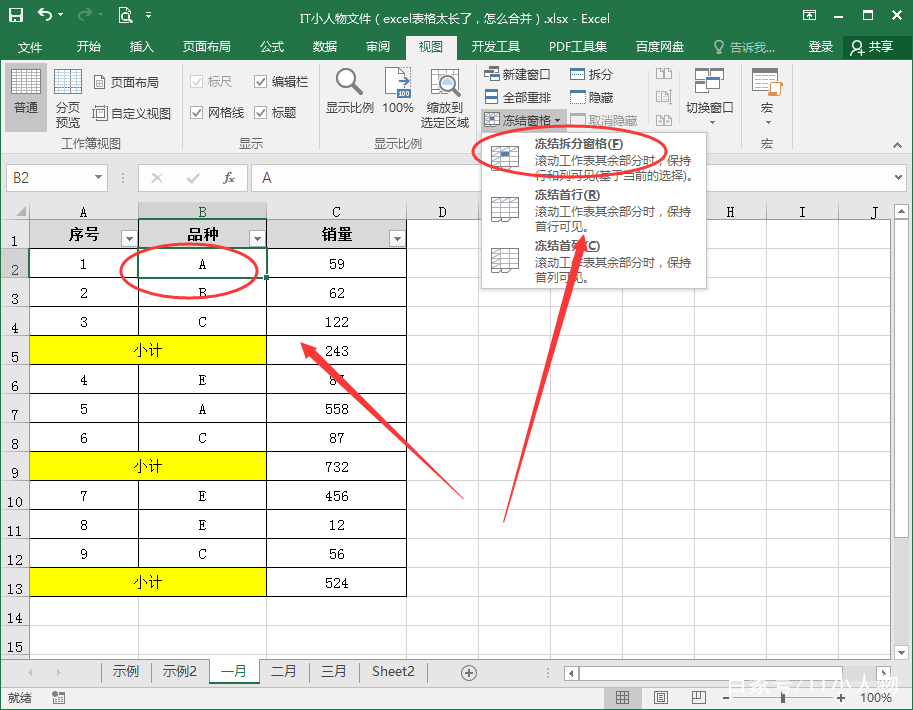Click zoom out minus button in status bar

tap(726, 698)
